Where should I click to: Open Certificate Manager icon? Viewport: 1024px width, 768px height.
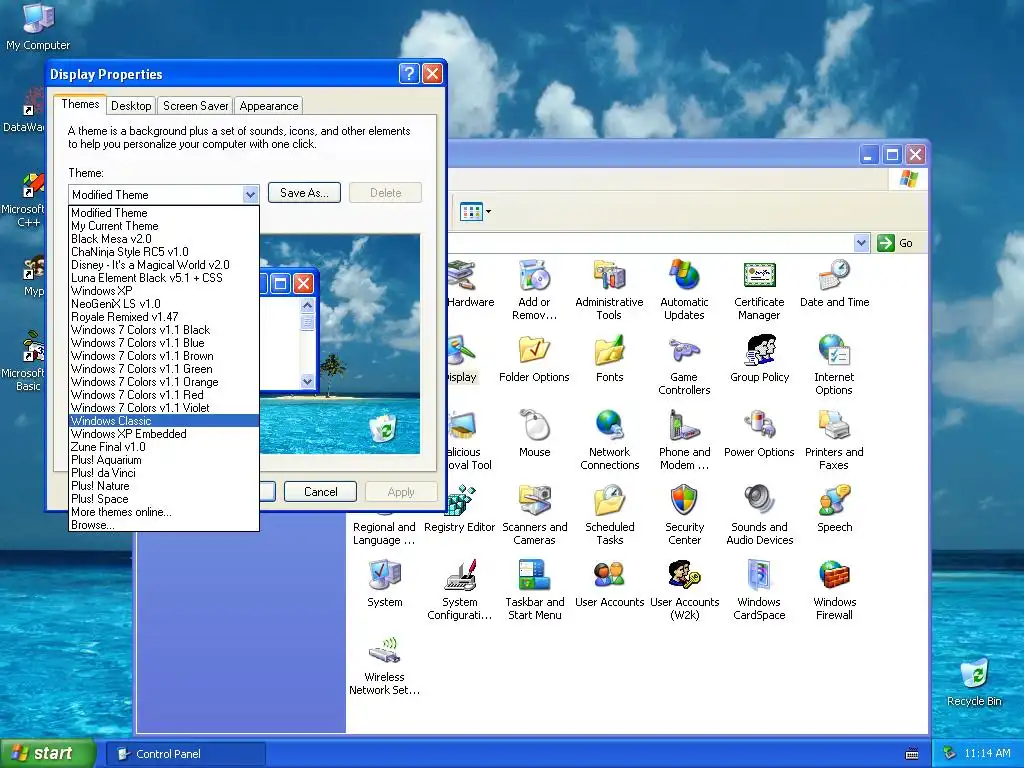(x=759, y=290)
